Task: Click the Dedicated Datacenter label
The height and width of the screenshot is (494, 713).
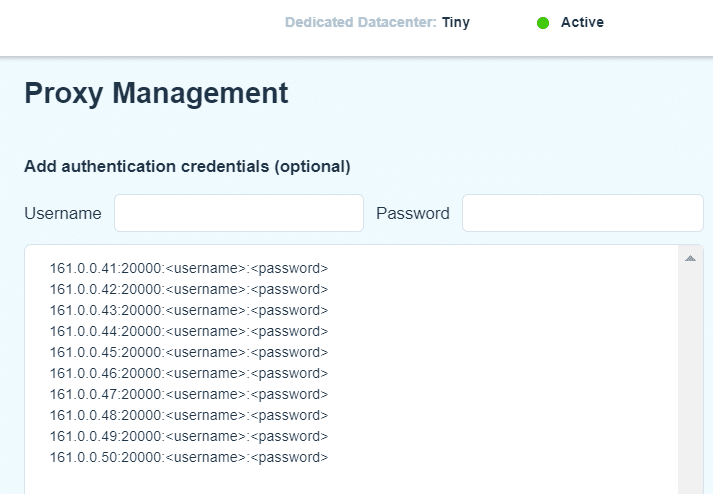Action: (x=361, y=22)
